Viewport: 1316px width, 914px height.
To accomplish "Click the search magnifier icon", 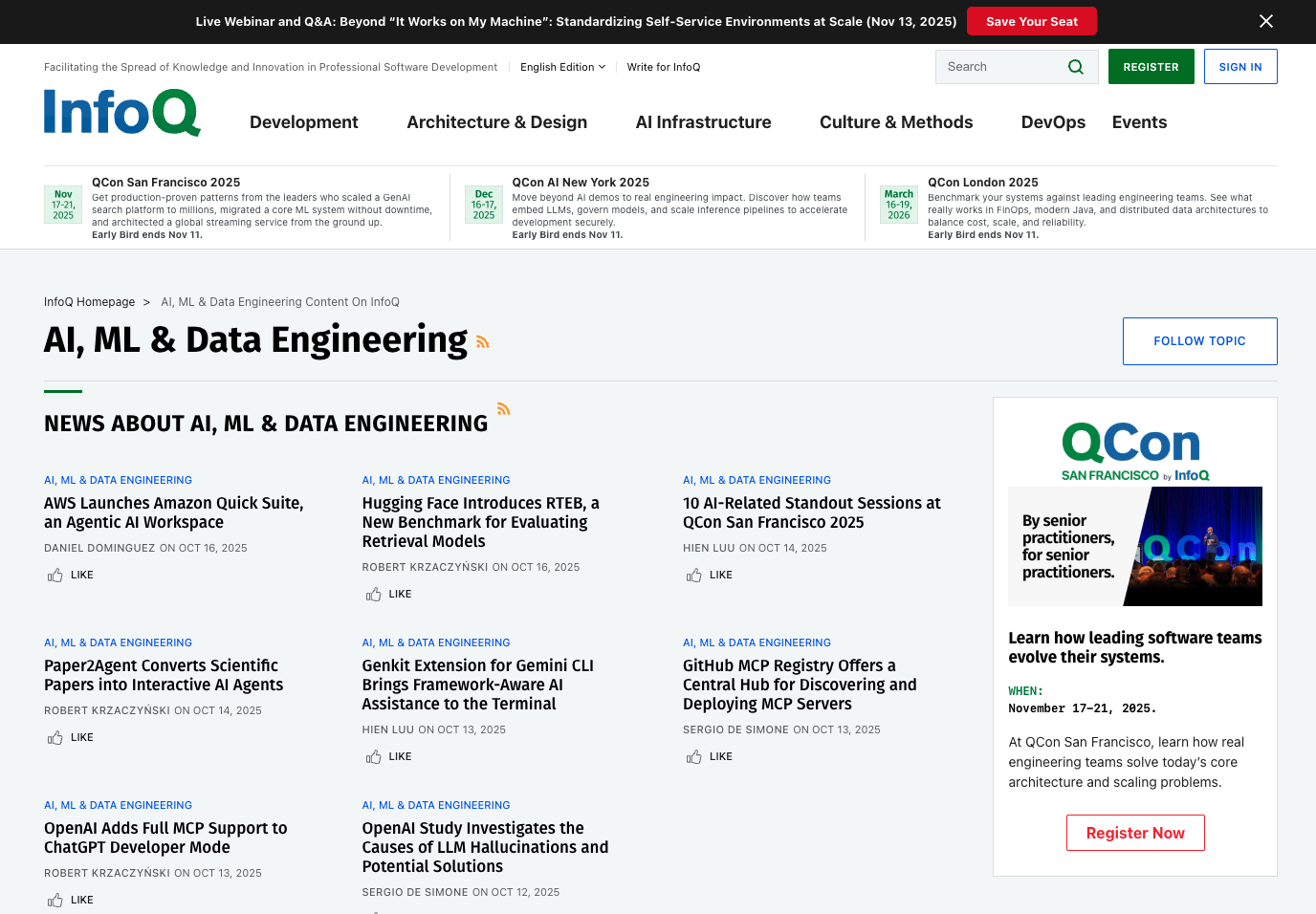I will coord(1076,67).
